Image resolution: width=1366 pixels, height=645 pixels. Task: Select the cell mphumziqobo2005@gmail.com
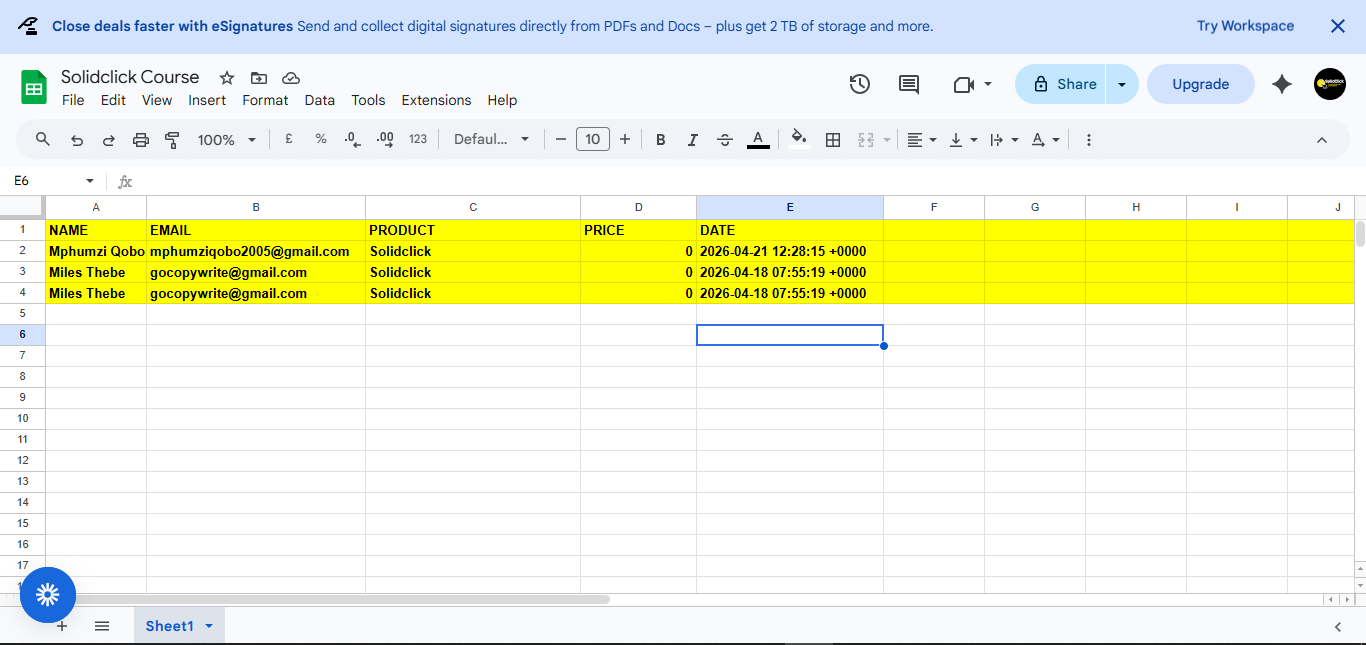256,251
